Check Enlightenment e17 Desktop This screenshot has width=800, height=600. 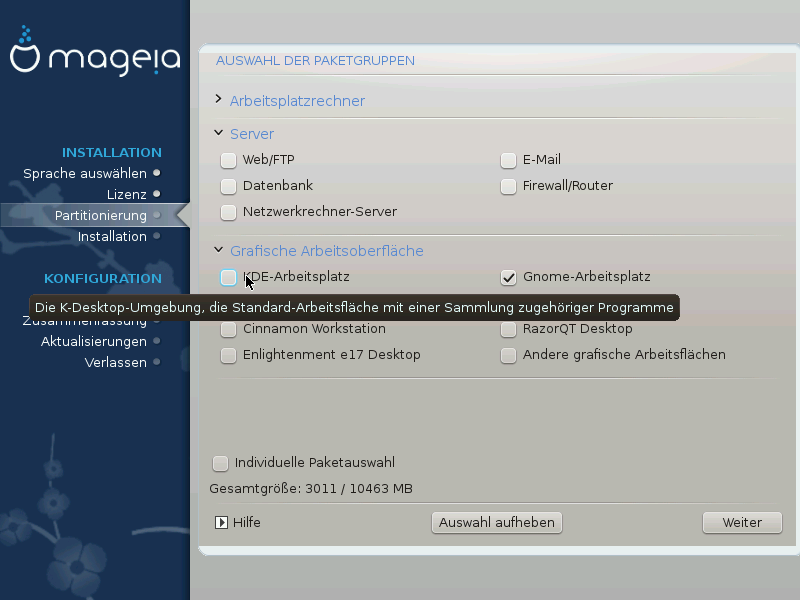coord(228,356)
